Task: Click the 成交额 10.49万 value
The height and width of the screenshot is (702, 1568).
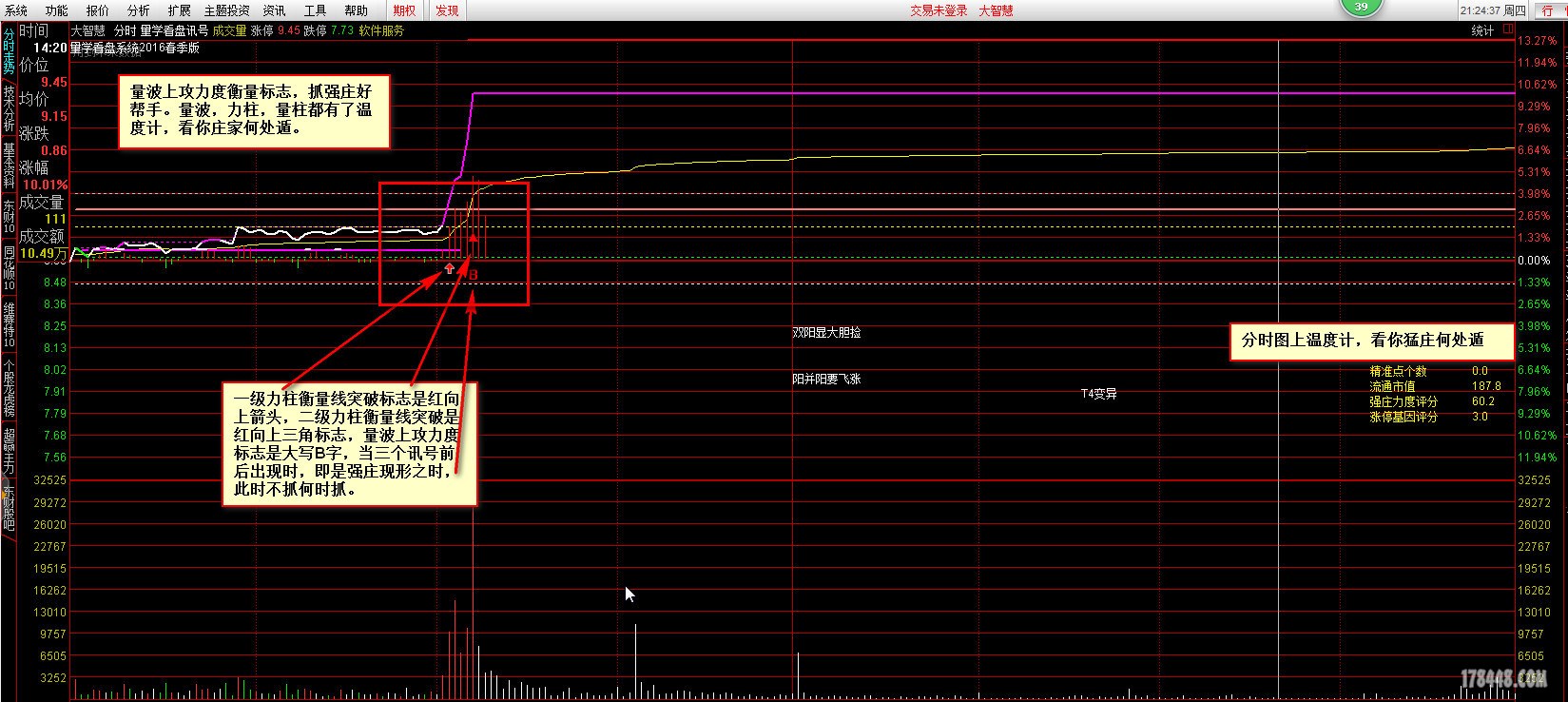Action: pos(44,253)
